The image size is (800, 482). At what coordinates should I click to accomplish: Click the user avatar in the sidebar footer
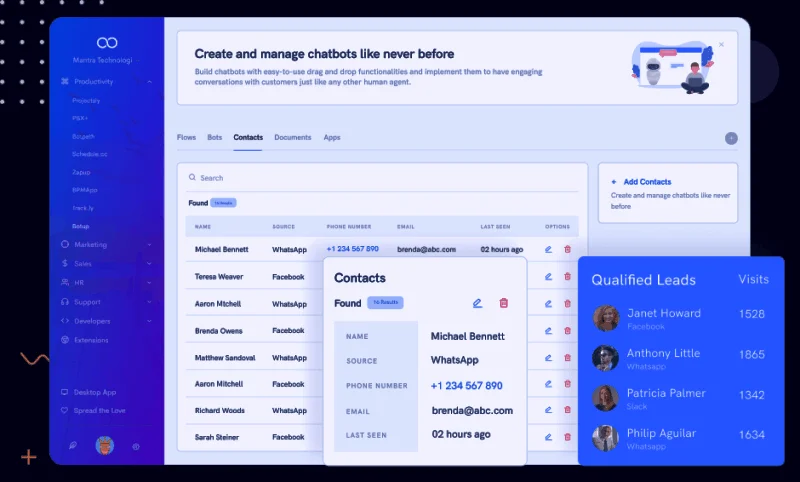[x=105, y=446]
